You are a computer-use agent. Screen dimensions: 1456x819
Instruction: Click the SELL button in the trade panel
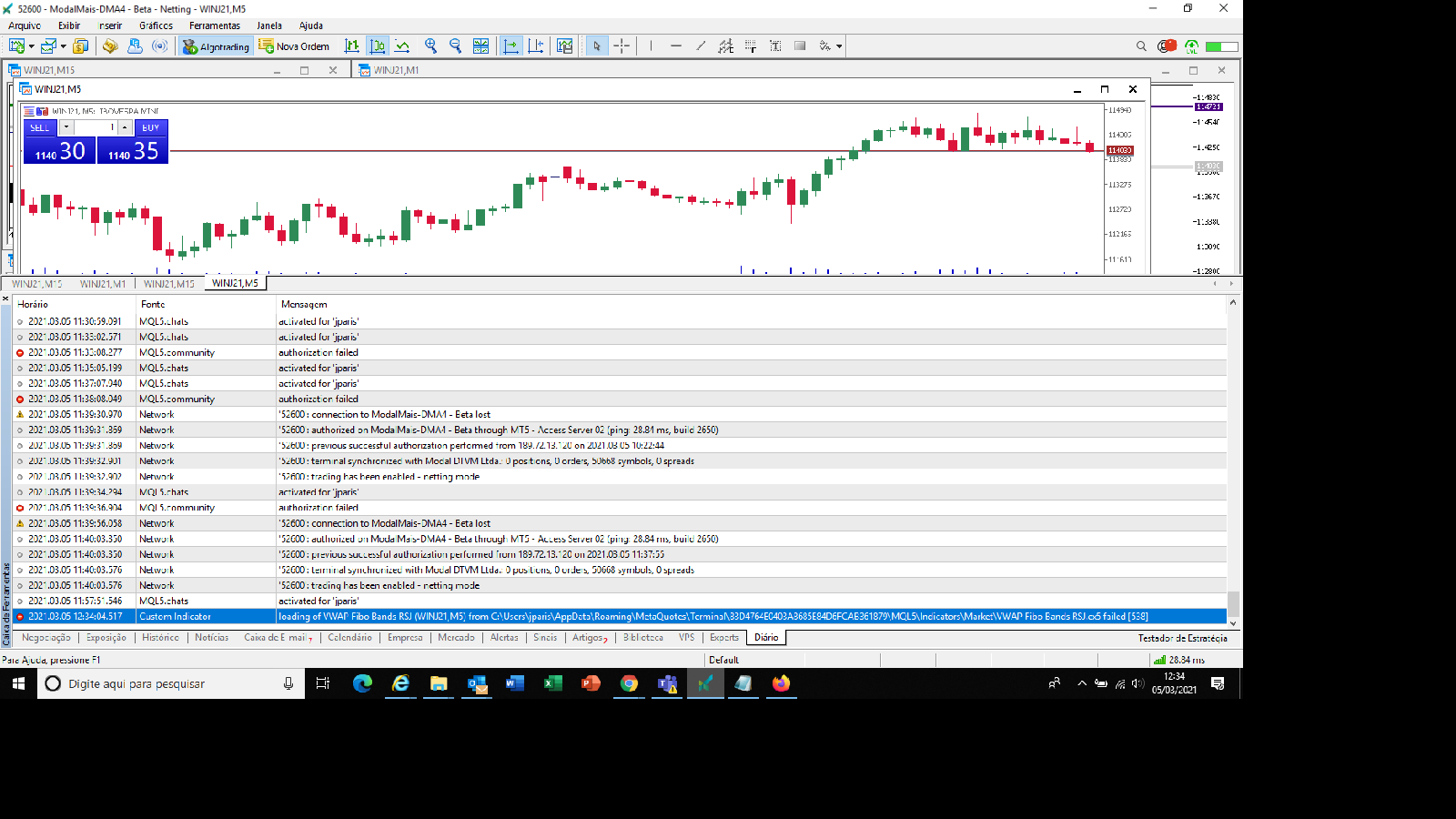point(40,127)
